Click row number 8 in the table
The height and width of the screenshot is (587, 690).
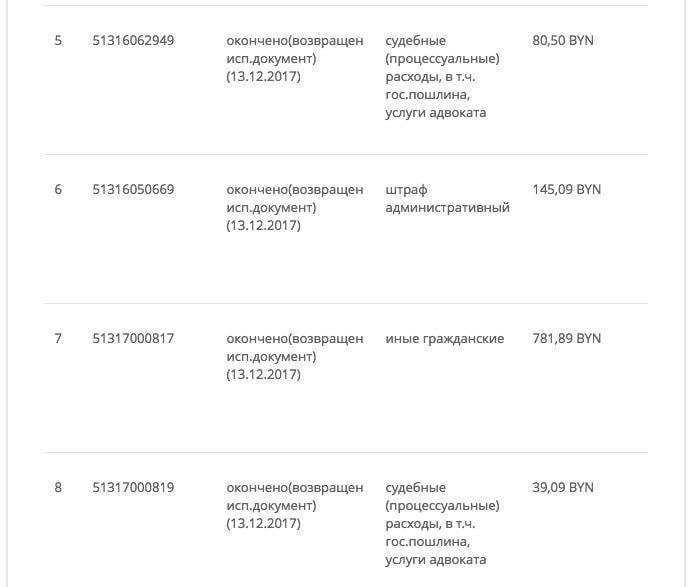58,487
